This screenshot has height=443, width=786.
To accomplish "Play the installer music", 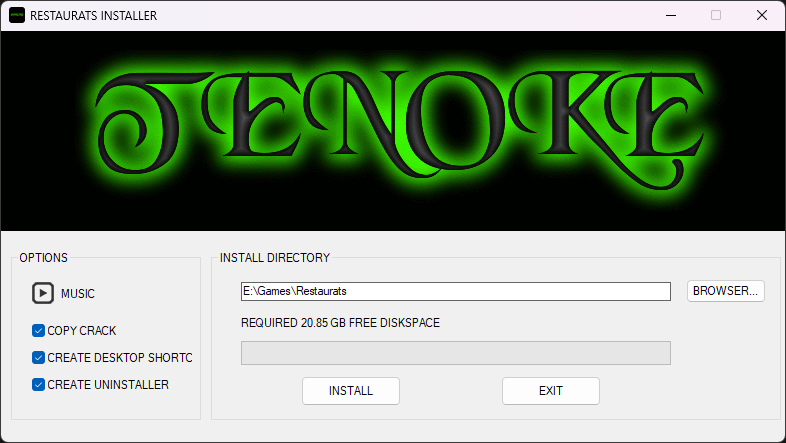I will pos(42,293).
